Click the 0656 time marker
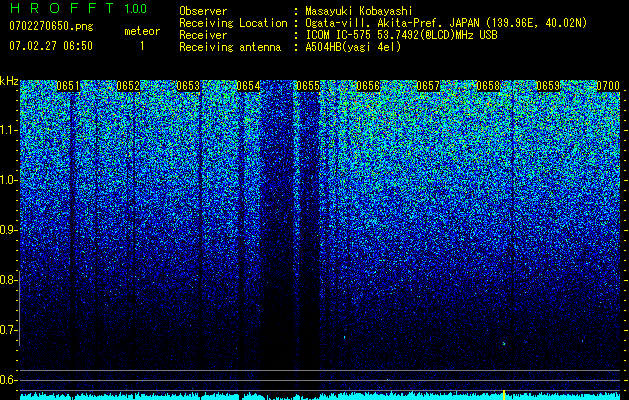Image resolution: width=629 pixels, height=400 pixels. tap(368, 86)
